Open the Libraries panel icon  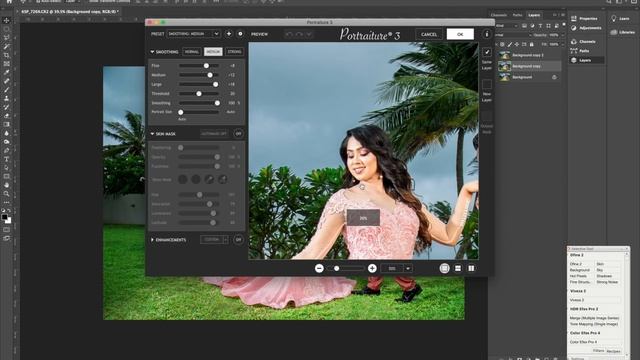click(613, 32)
